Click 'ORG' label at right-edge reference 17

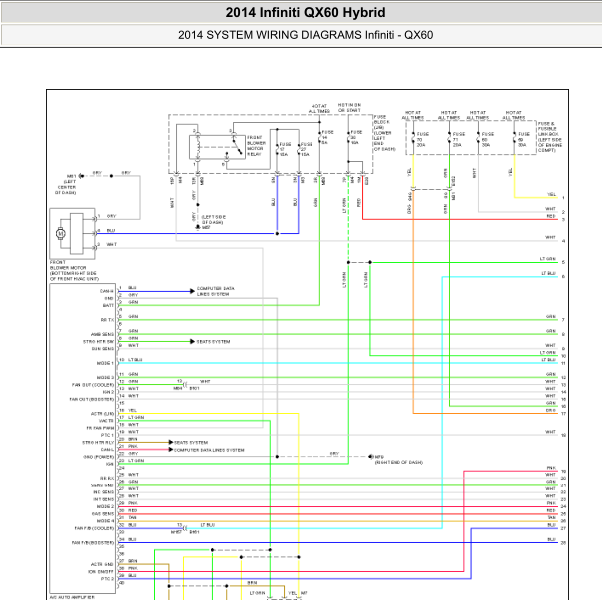(551, 410)
